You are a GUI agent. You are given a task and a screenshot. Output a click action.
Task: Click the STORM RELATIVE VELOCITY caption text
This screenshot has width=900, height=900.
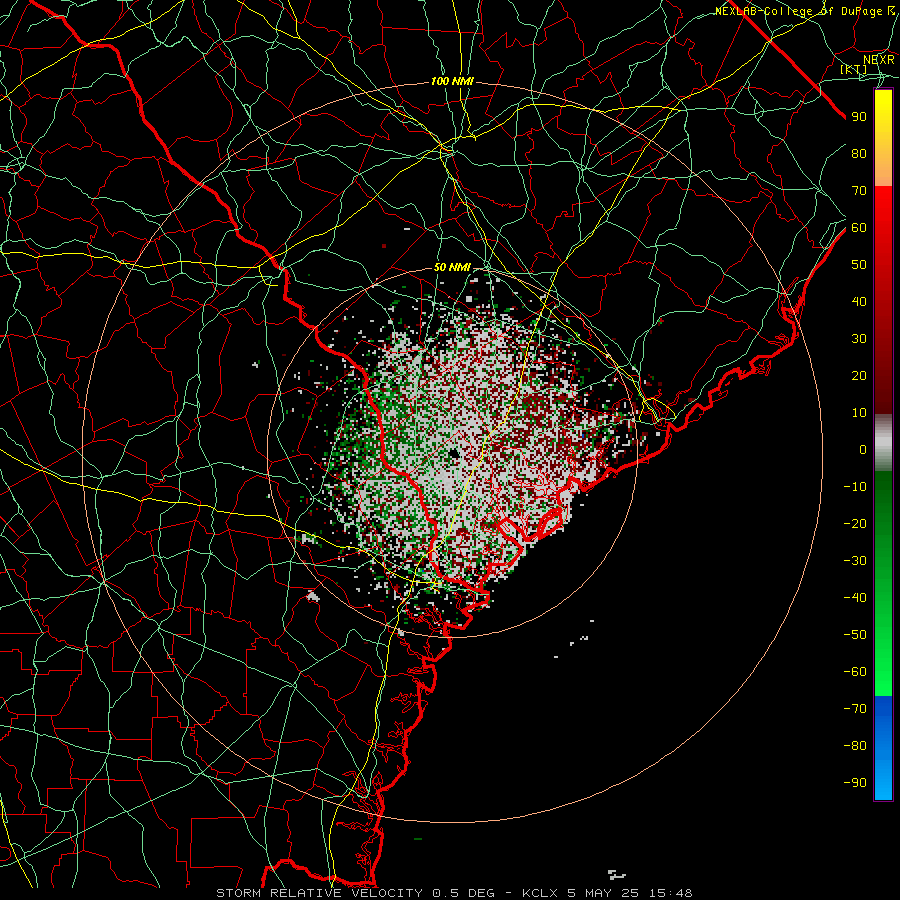[x=320, y=893]
